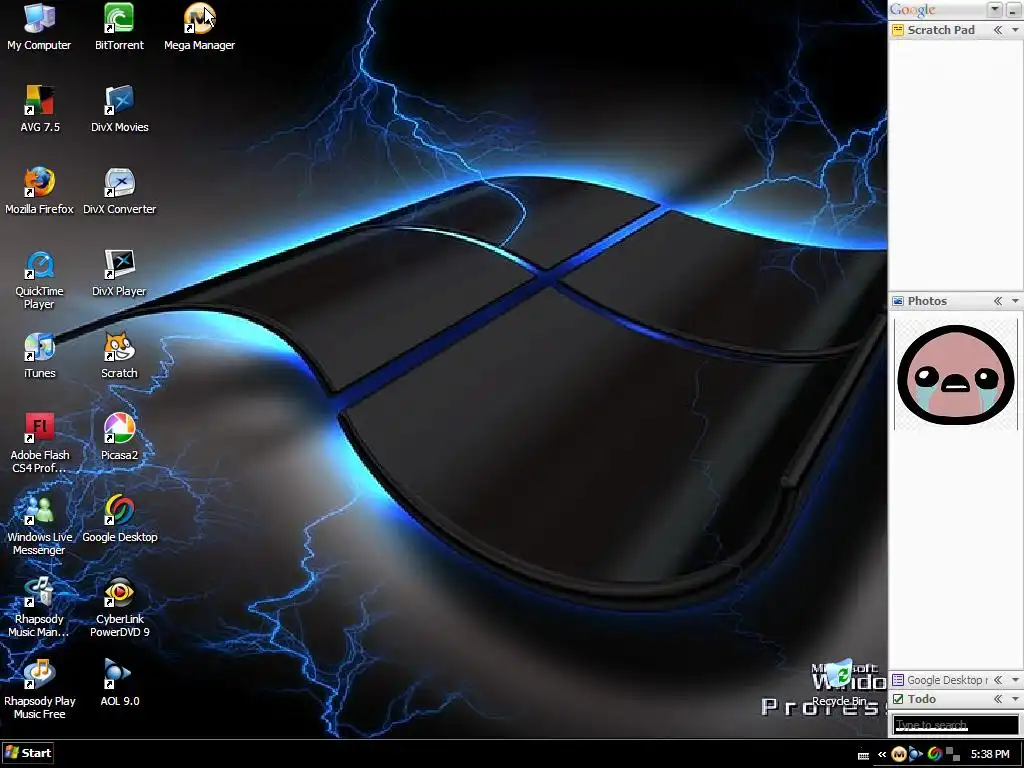Open AVG 7.5 antivirus shortcut
Viewport: 1024px width, 768px height.
pos(39,110)
